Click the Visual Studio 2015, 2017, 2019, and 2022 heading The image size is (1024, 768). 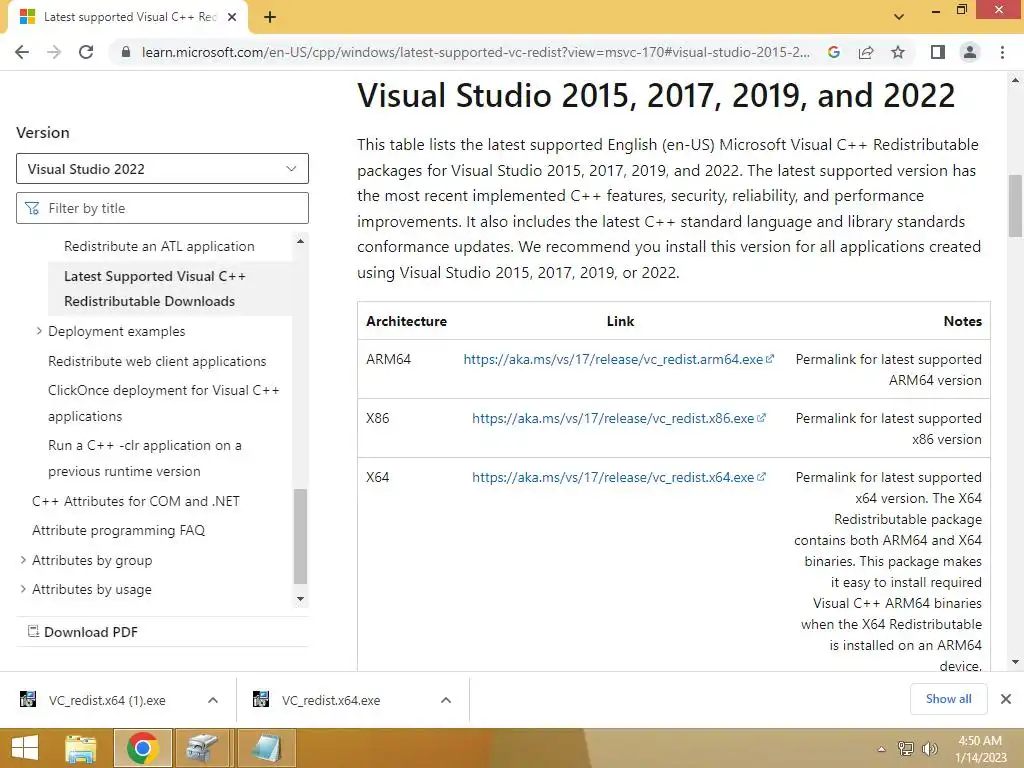point(656,95)
